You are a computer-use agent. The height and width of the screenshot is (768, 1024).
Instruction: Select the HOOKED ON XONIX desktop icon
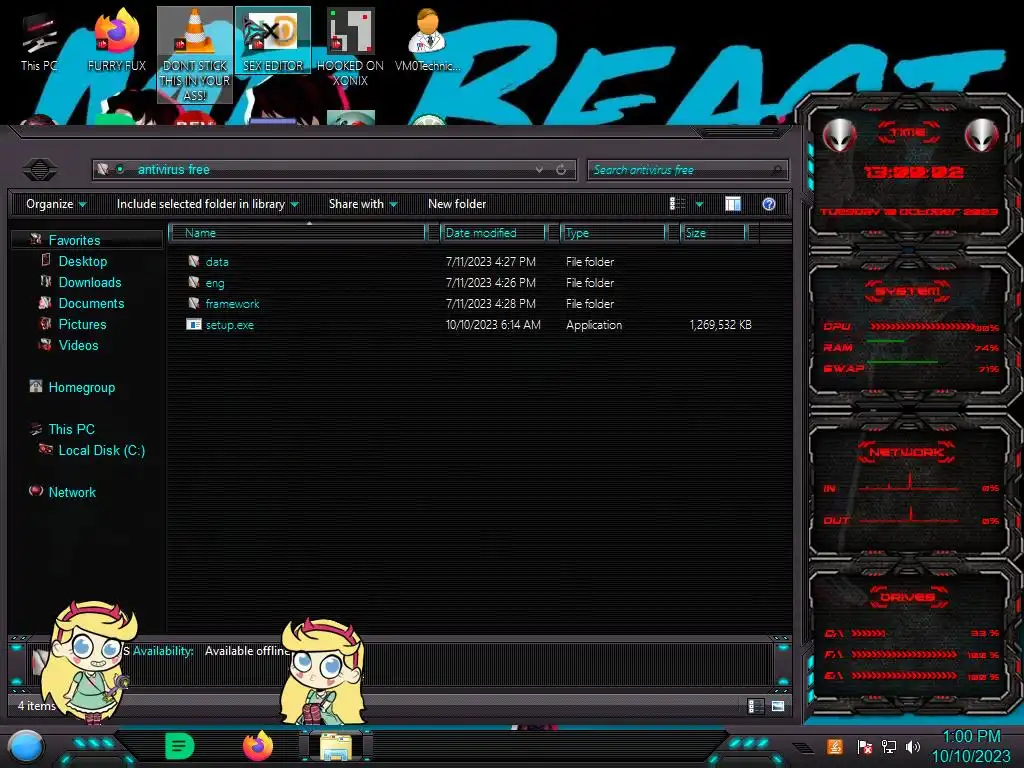pyautogui.click(x=350, y=48)
